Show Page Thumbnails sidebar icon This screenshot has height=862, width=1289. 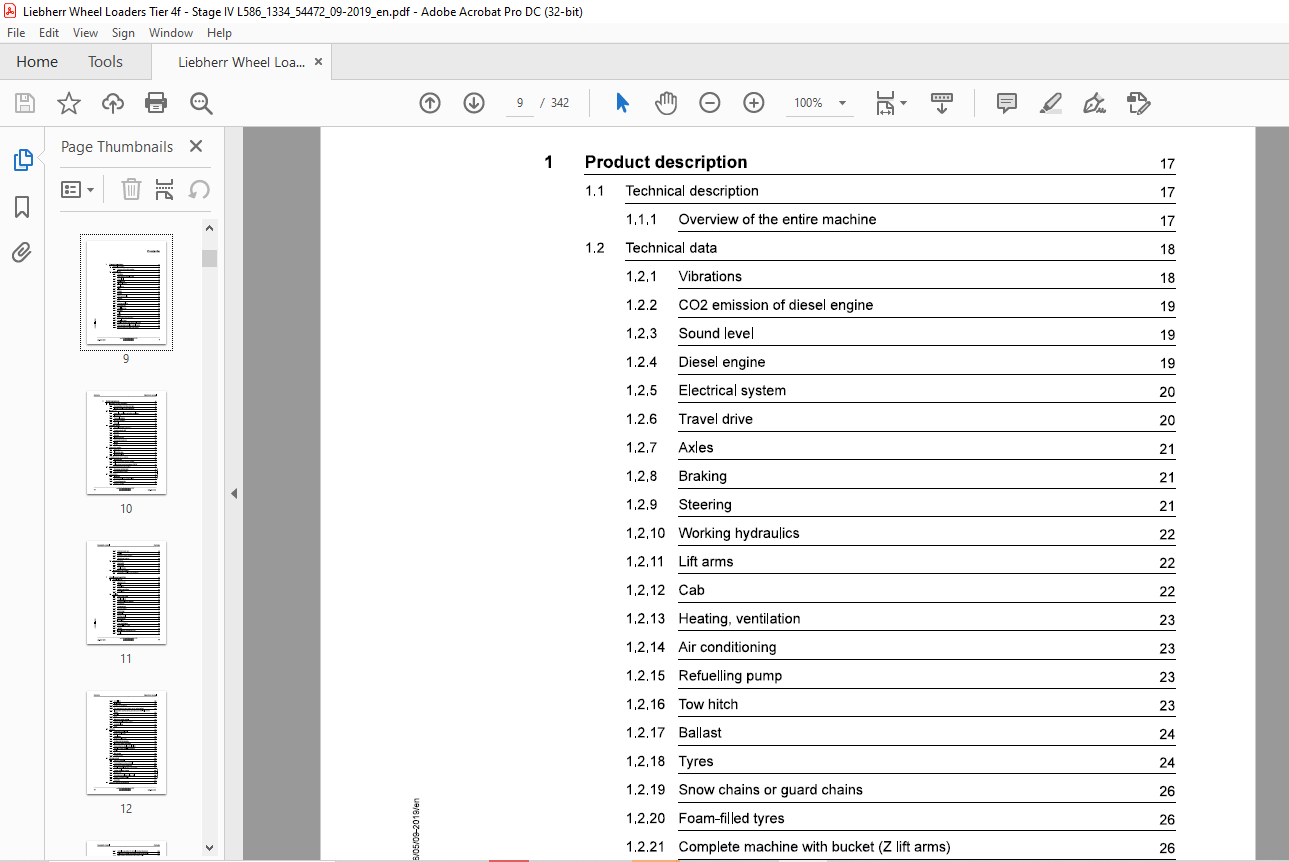[22, 160]
